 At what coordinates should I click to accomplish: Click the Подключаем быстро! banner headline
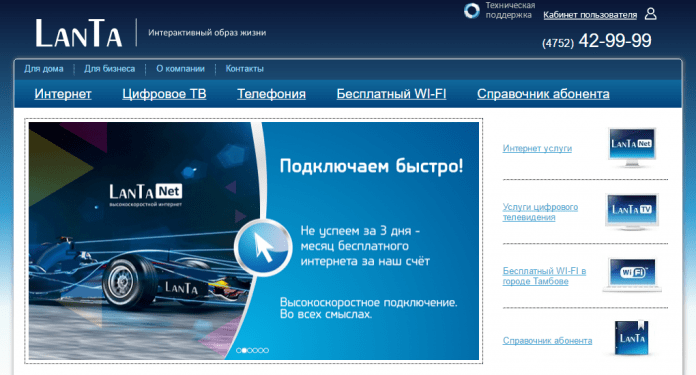[372, 166]
